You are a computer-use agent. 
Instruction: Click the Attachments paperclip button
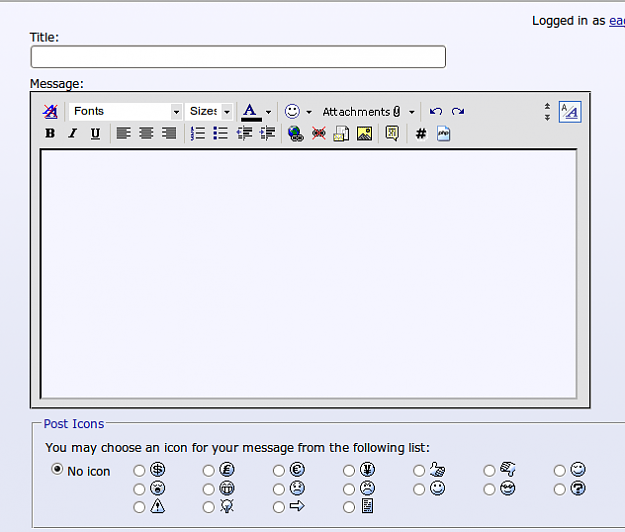click(x=362, y=112)
